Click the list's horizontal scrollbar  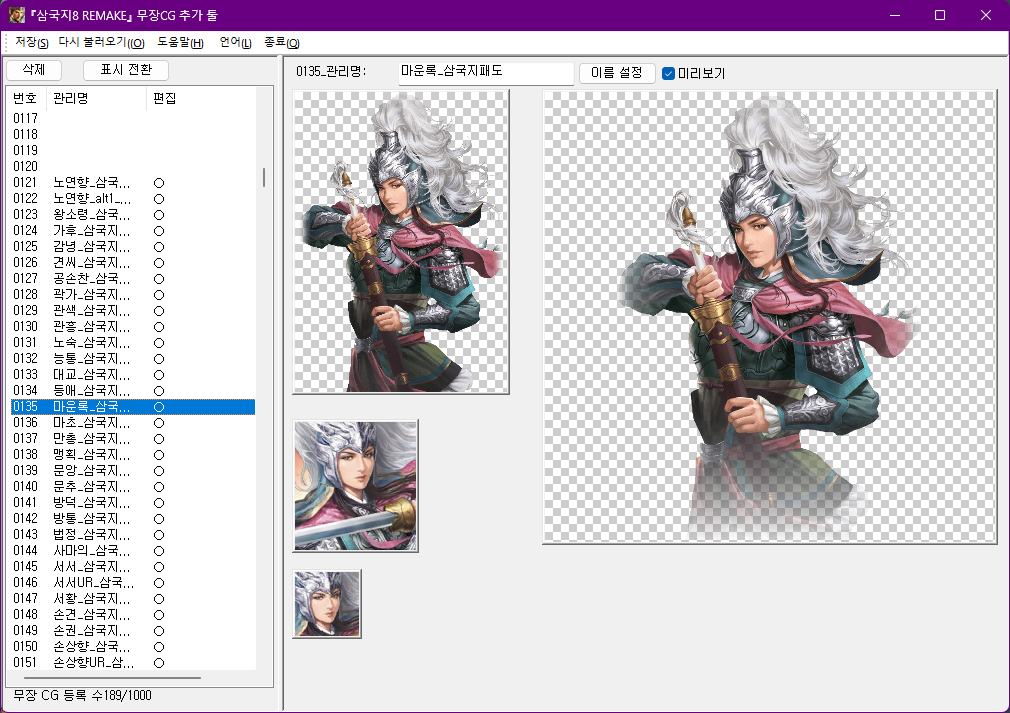[x=112, y=678]
